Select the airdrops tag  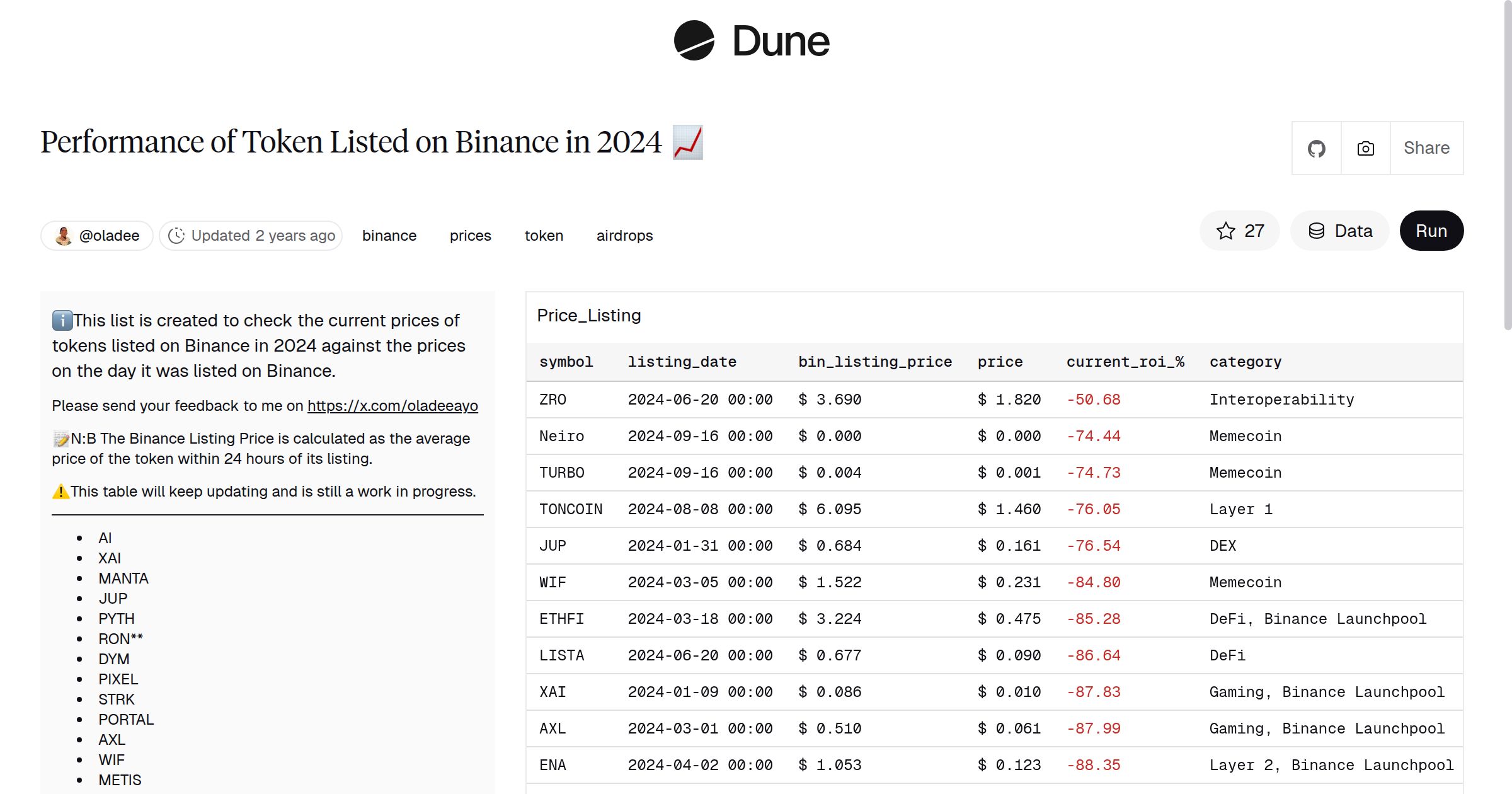624,235
